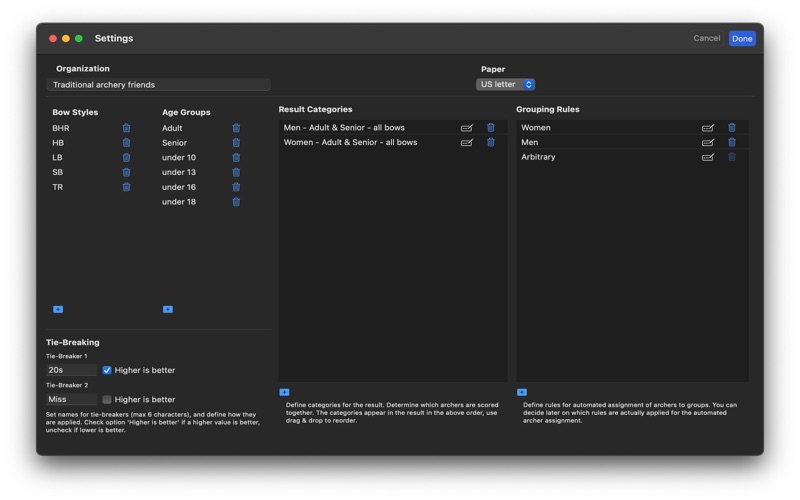The height and width of the screenshot is (500, 800).
Task: Focus the Tie-Breaker 2 name field
Action: click(x=71, y=399)
